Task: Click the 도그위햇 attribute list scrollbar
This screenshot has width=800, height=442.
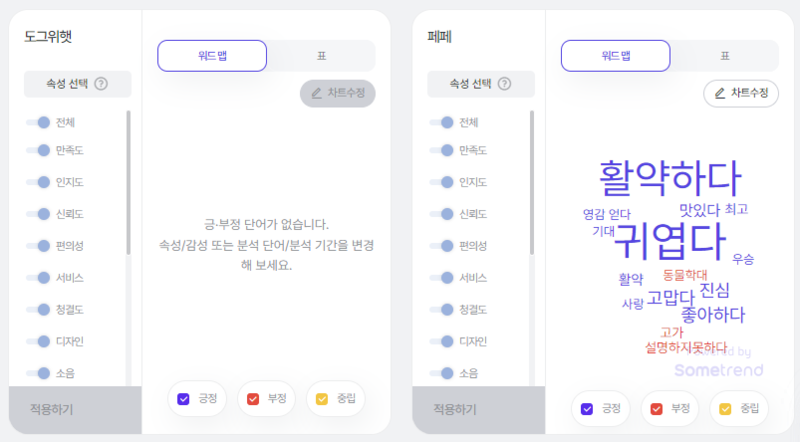Action: pos(128,182)
